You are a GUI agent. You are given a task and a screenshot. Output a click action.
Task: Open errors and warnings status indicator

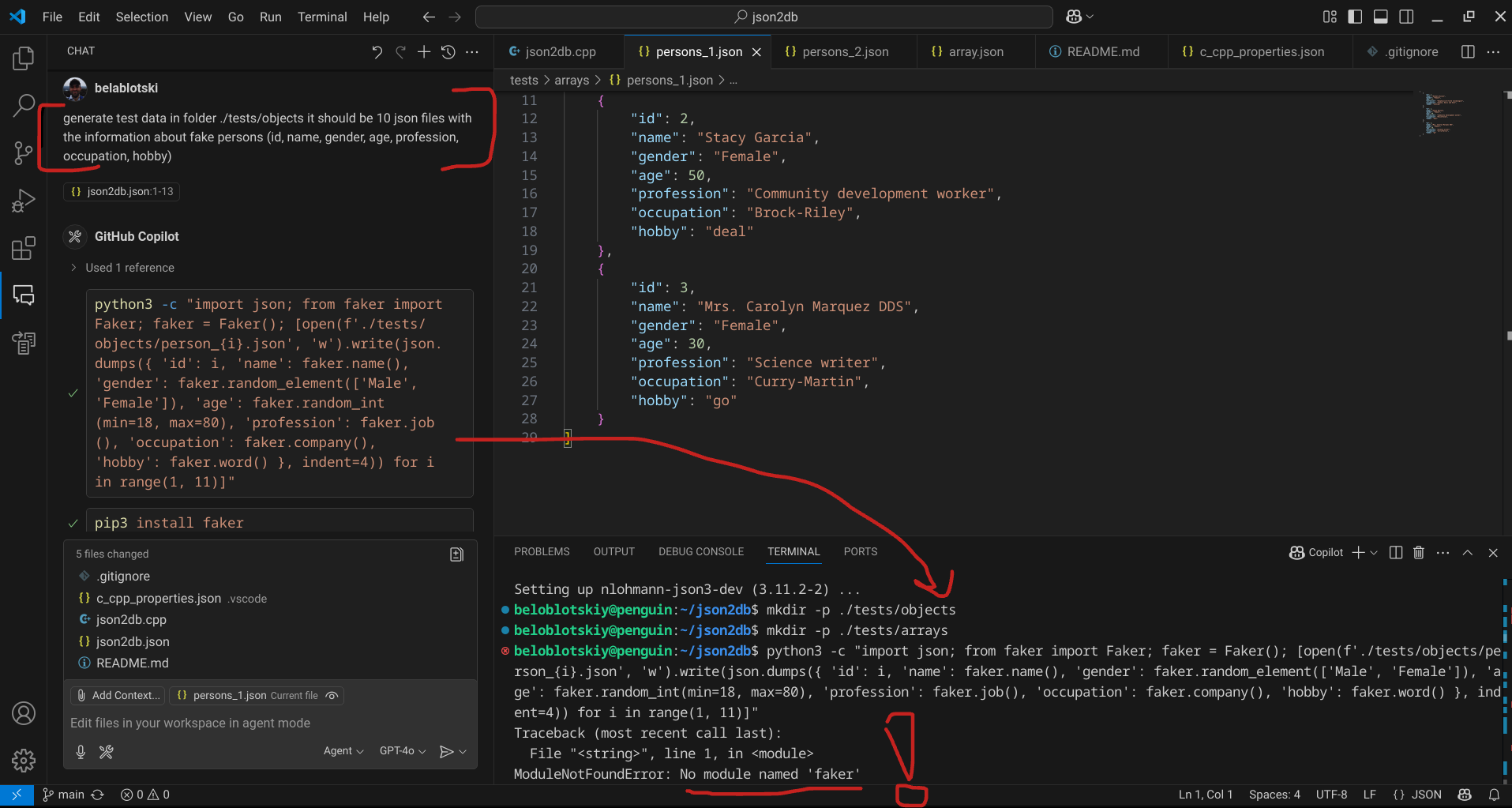144,795
